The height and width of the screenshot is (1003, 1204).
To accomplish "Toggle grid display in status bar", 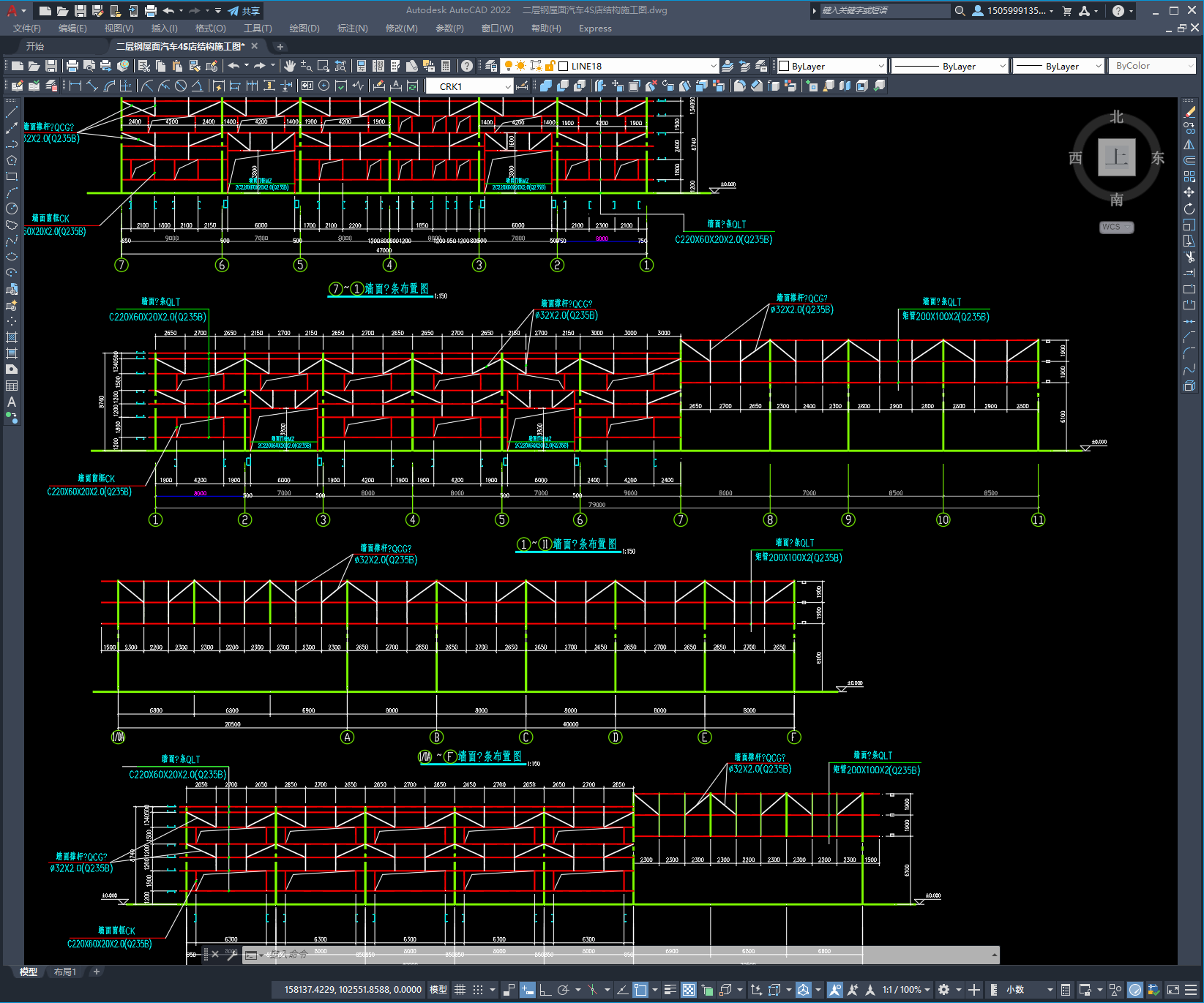I will (460, 990).
